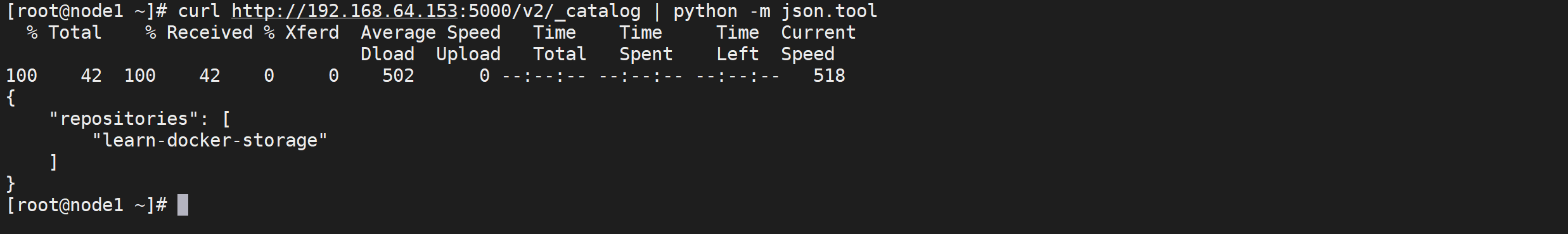Click the terminal cursor block
Image resolution: width=1568 pixels, height=234 pixels.
coord(183,205)
